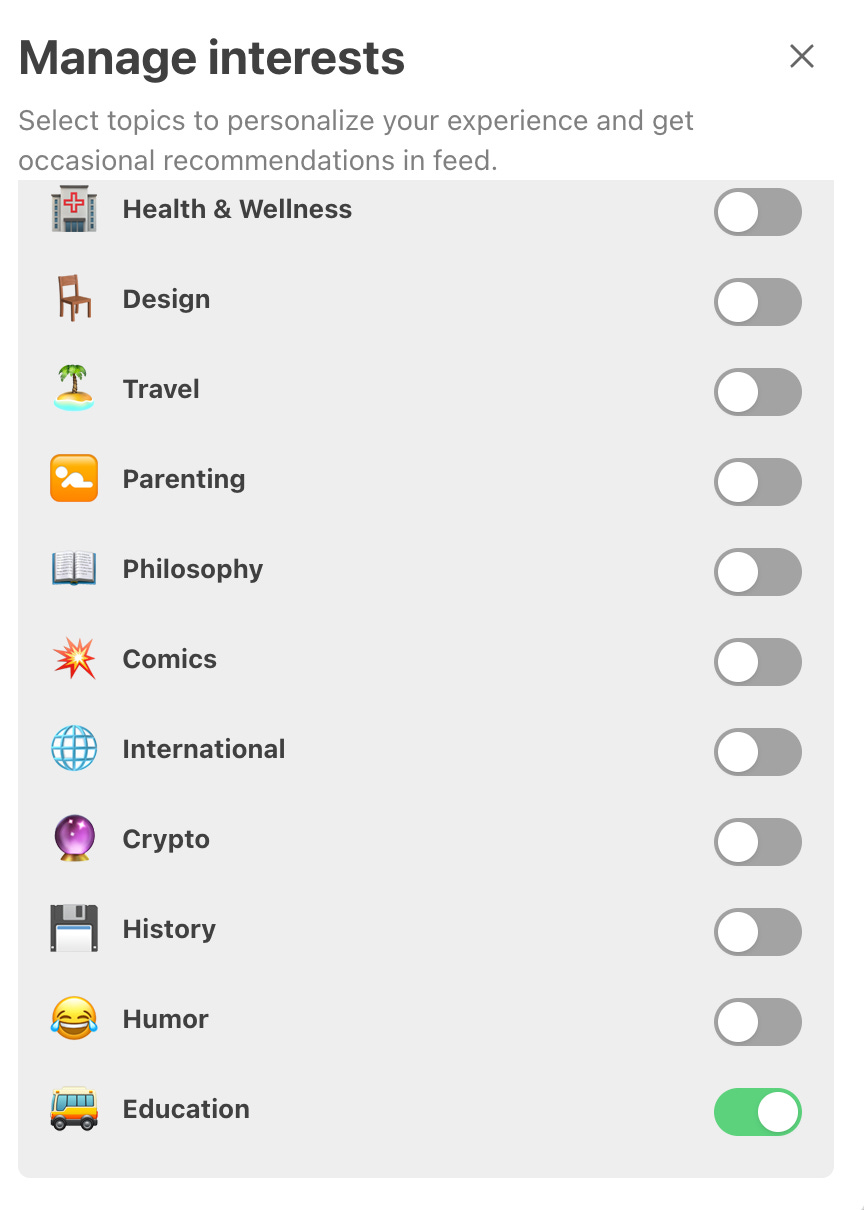864x1210 pixels.
Task: Enable the Health & Wellness toggle
Action: point(758,212)
